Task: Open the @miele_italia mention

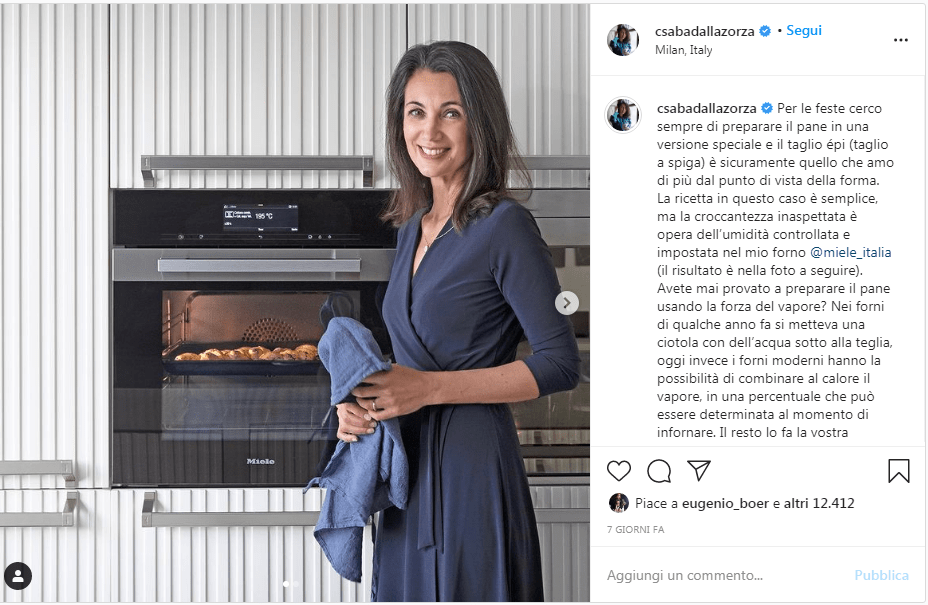Action: pos(850,252)
